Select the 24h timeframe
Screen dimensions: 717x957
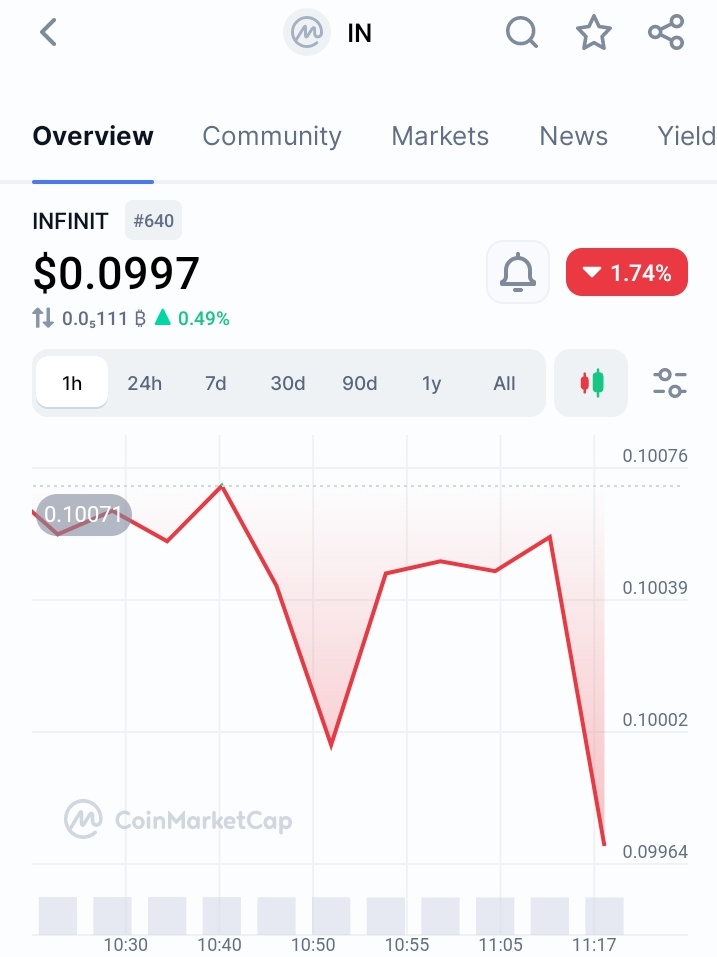coord(144,383)
